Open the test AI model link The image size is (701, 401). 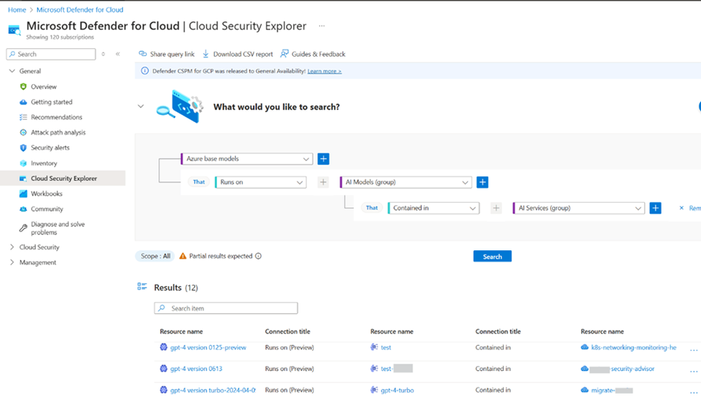(386, 347)
